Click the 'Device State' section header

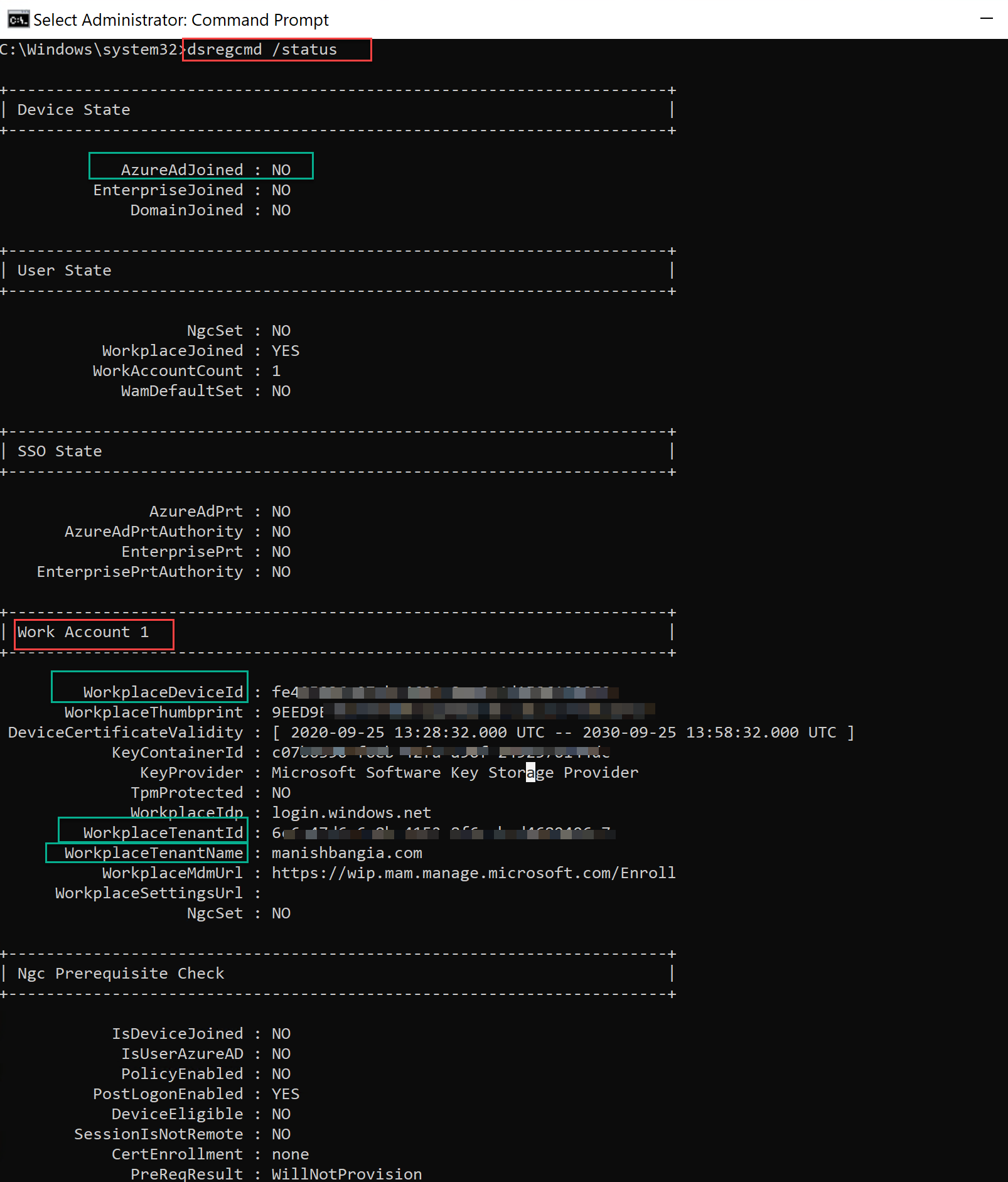point(73,110)
